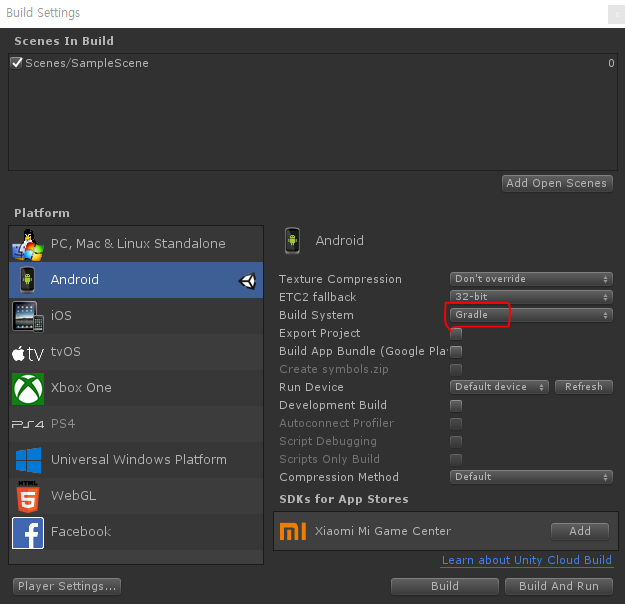This screenshot has height=604, width=625.
Task: Select the Xbox One platform row
Action: pyautogui.click(x=136, y=388)
